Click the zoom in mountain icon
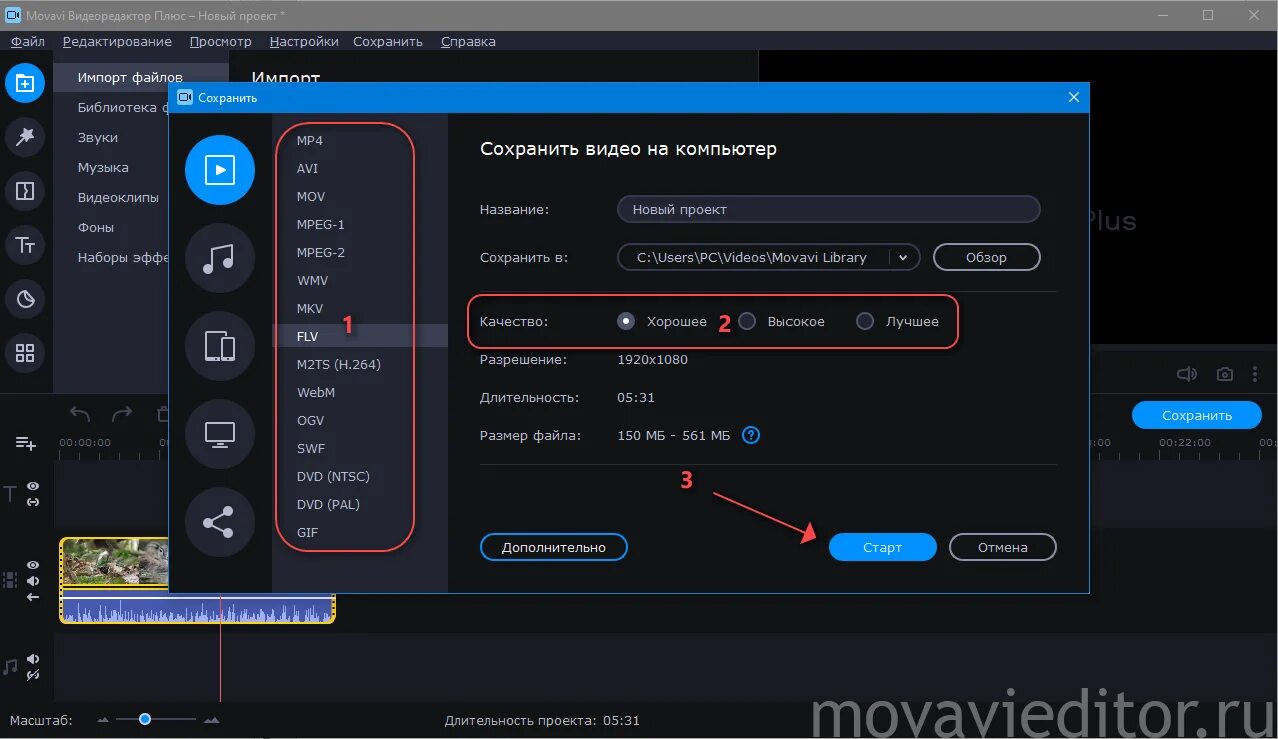This screenshot has height=739, width=1278. pos(211,720)
